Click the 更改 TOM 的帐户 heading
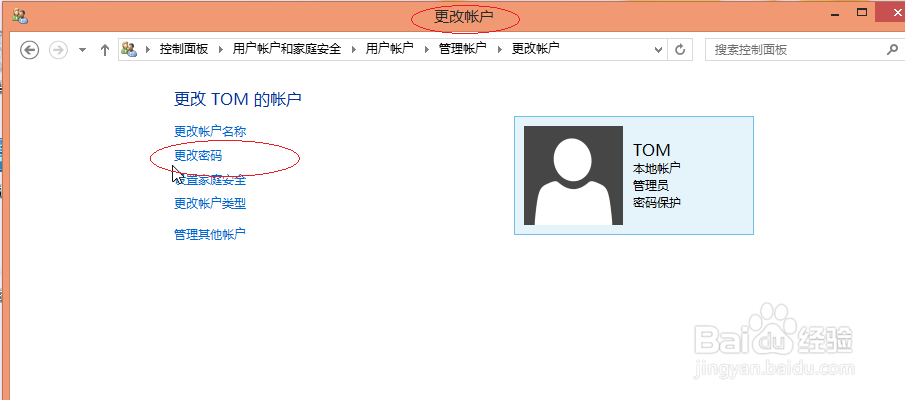 (x=238, y=99)
